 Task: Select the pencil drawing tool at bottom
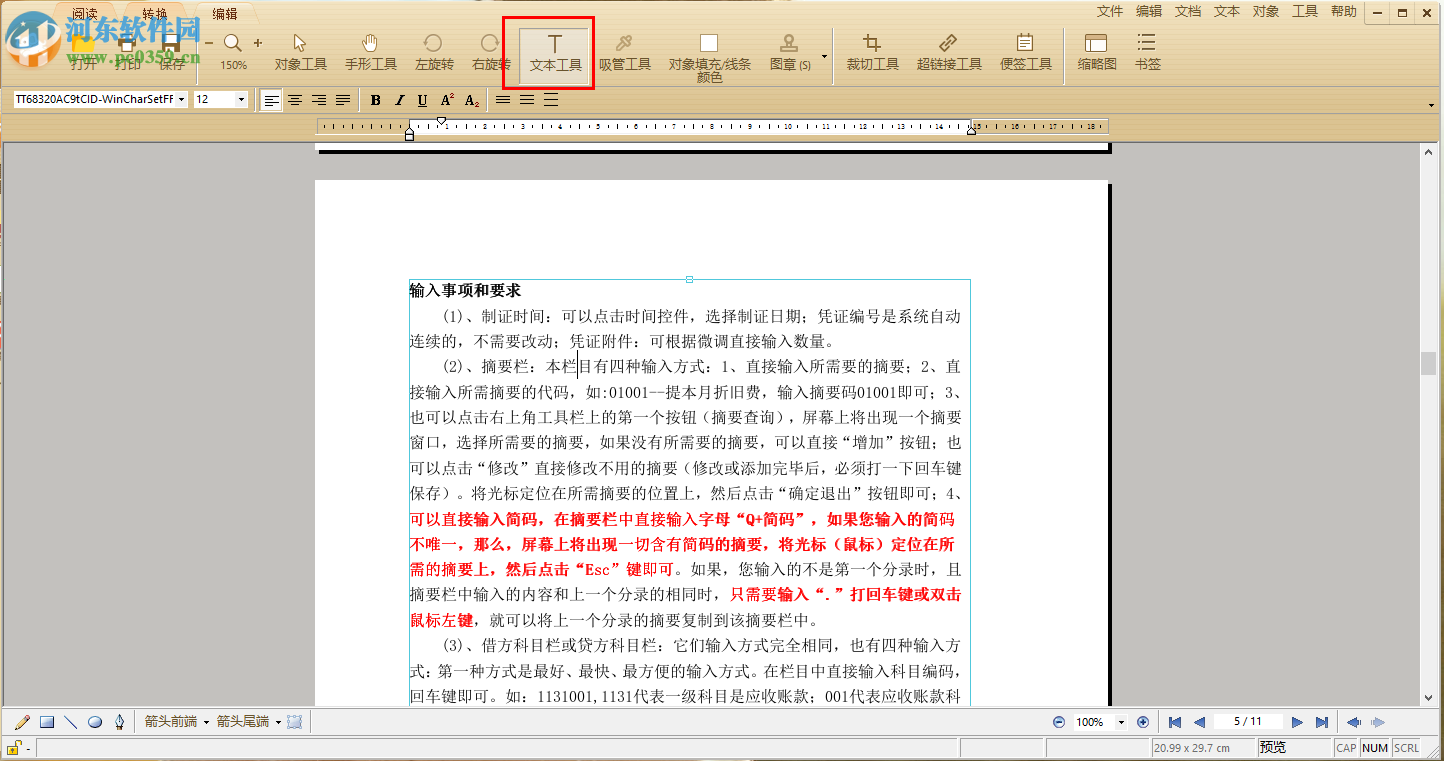21,721
